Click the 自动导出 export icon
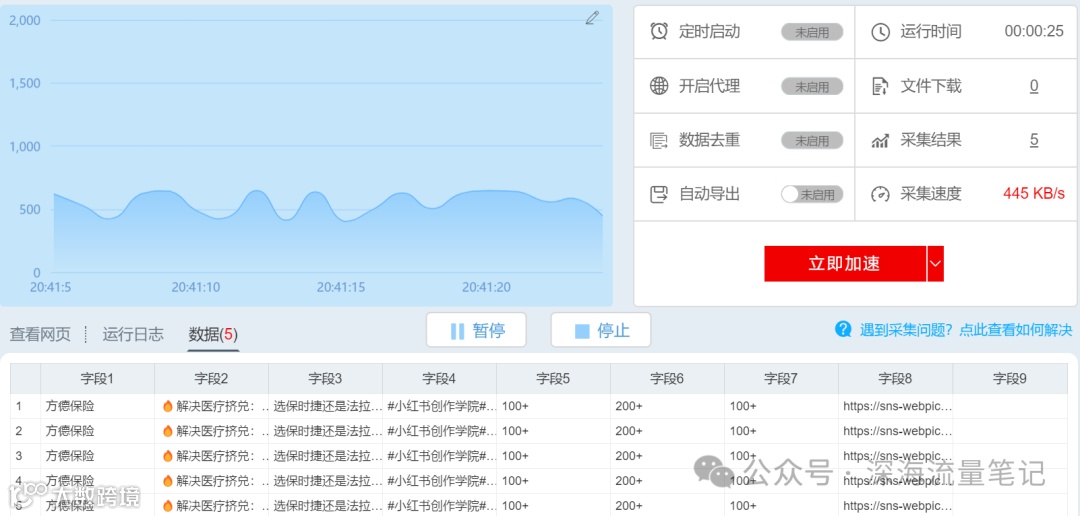The height and width of the screenshot is (516, 1080). pos(659,194)
